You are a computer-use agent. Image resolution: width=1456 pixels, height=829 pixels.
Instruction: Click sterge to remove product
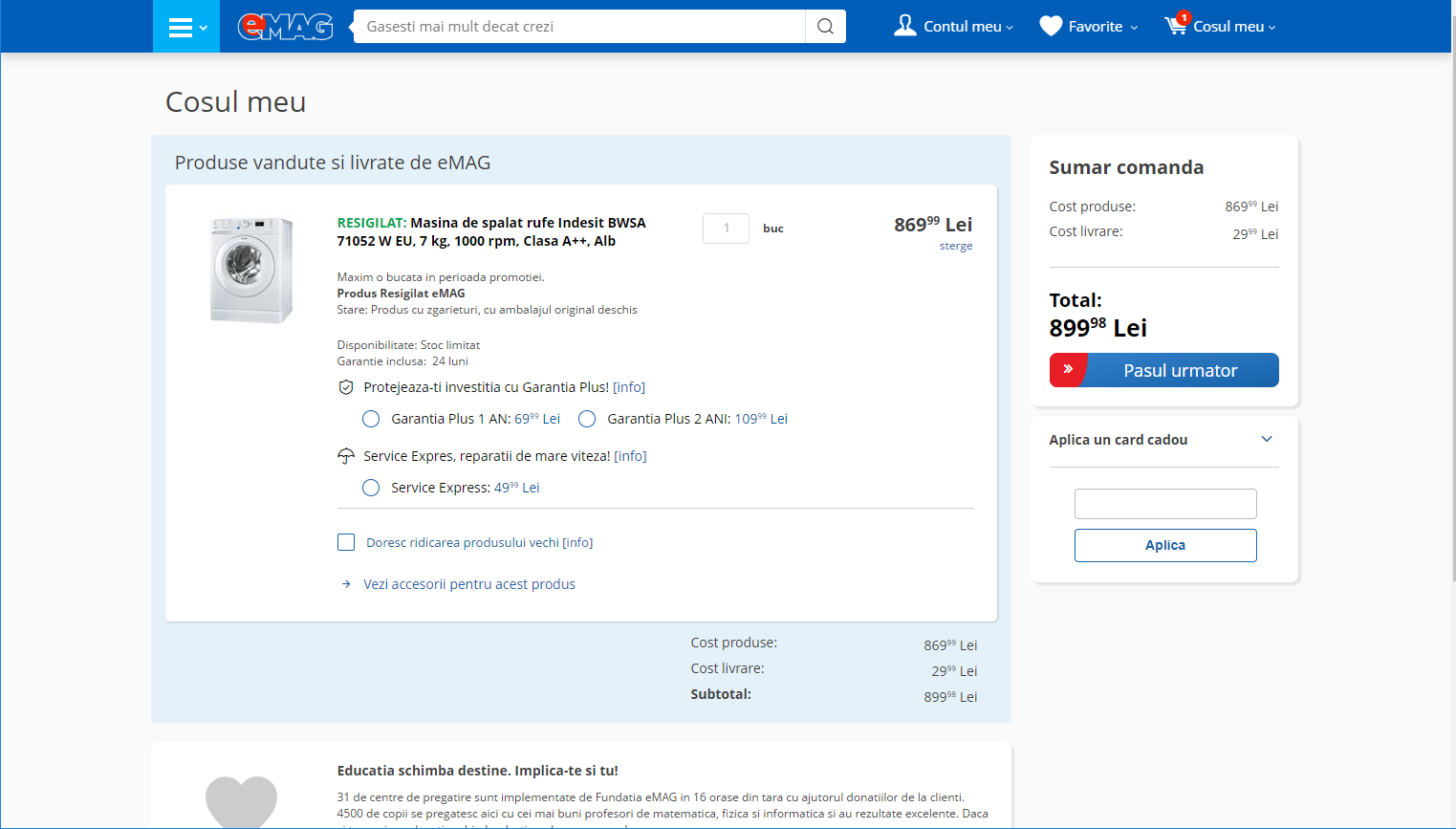click(x=956, y=246)
